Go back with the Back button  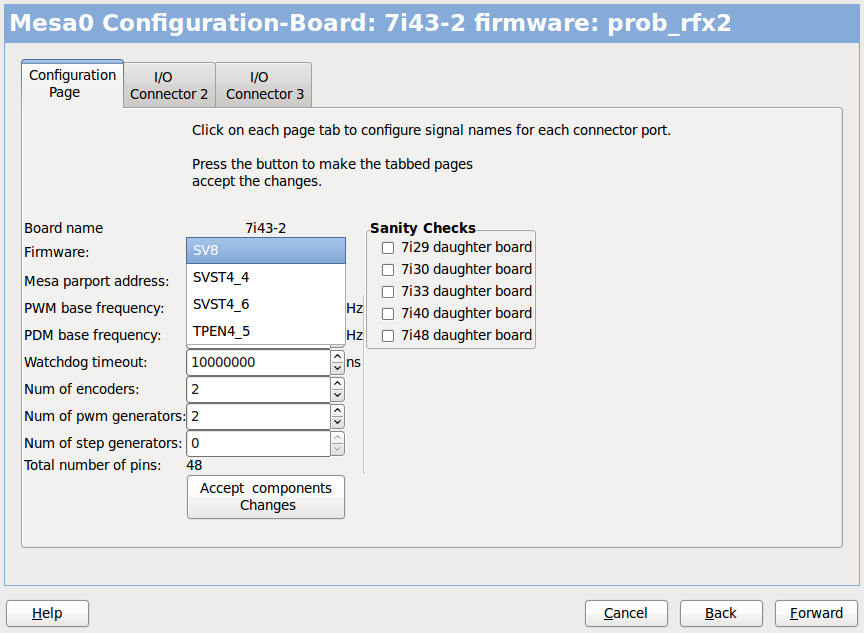[x=721, y=613]
